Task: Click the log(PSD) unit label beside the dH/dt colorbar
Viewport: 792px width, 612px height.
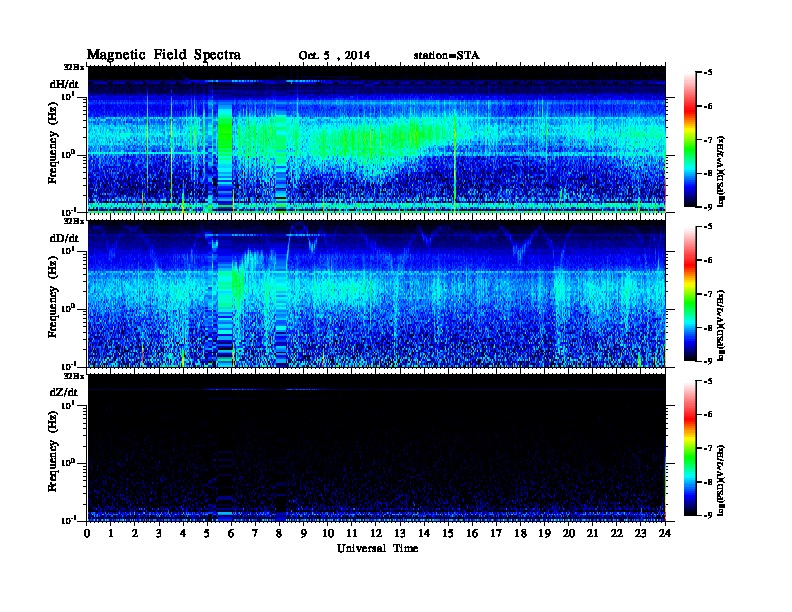Action: pos(721,171)
